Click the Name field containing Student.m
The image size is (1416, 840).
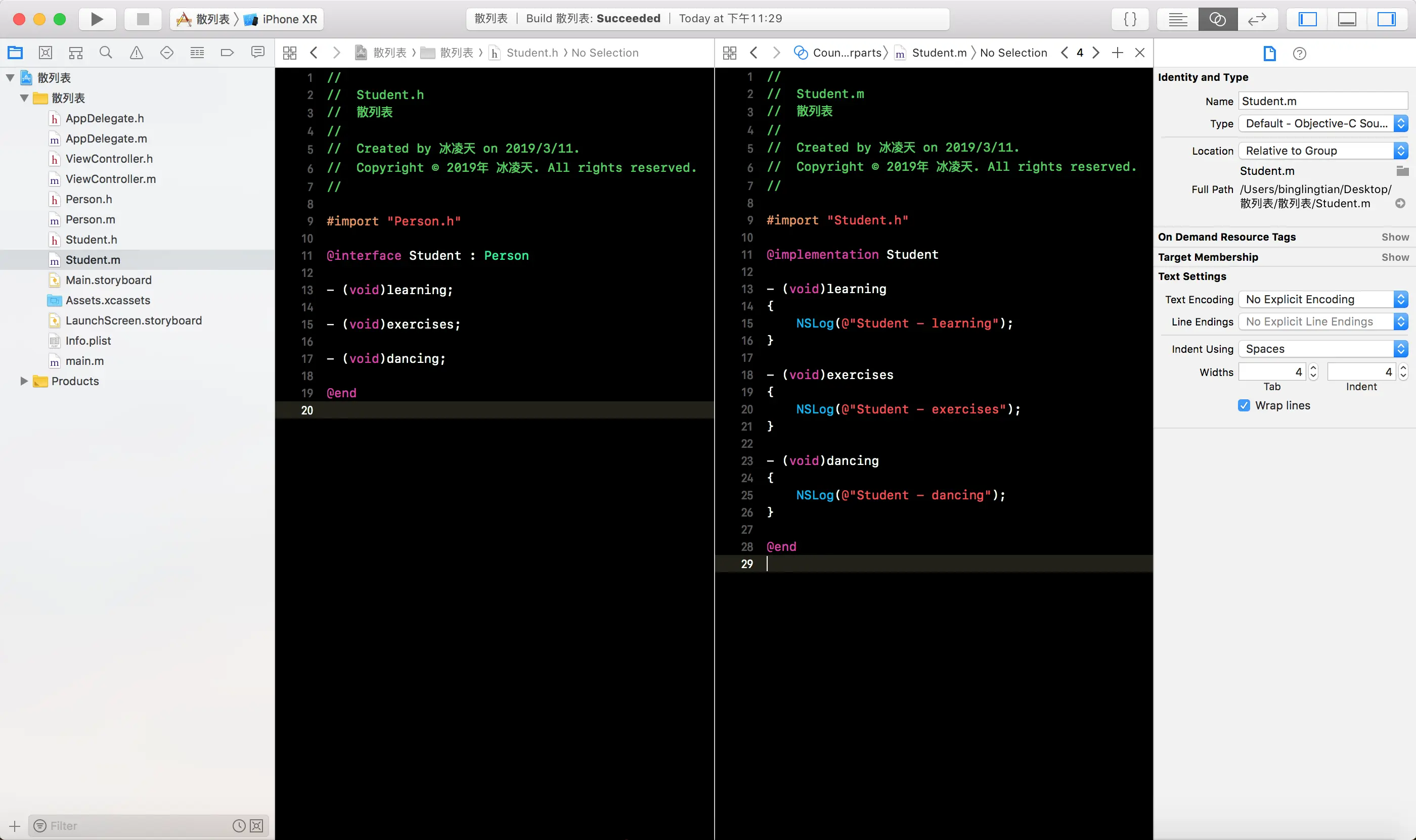pyautogui.click(x=1322, y=101)
